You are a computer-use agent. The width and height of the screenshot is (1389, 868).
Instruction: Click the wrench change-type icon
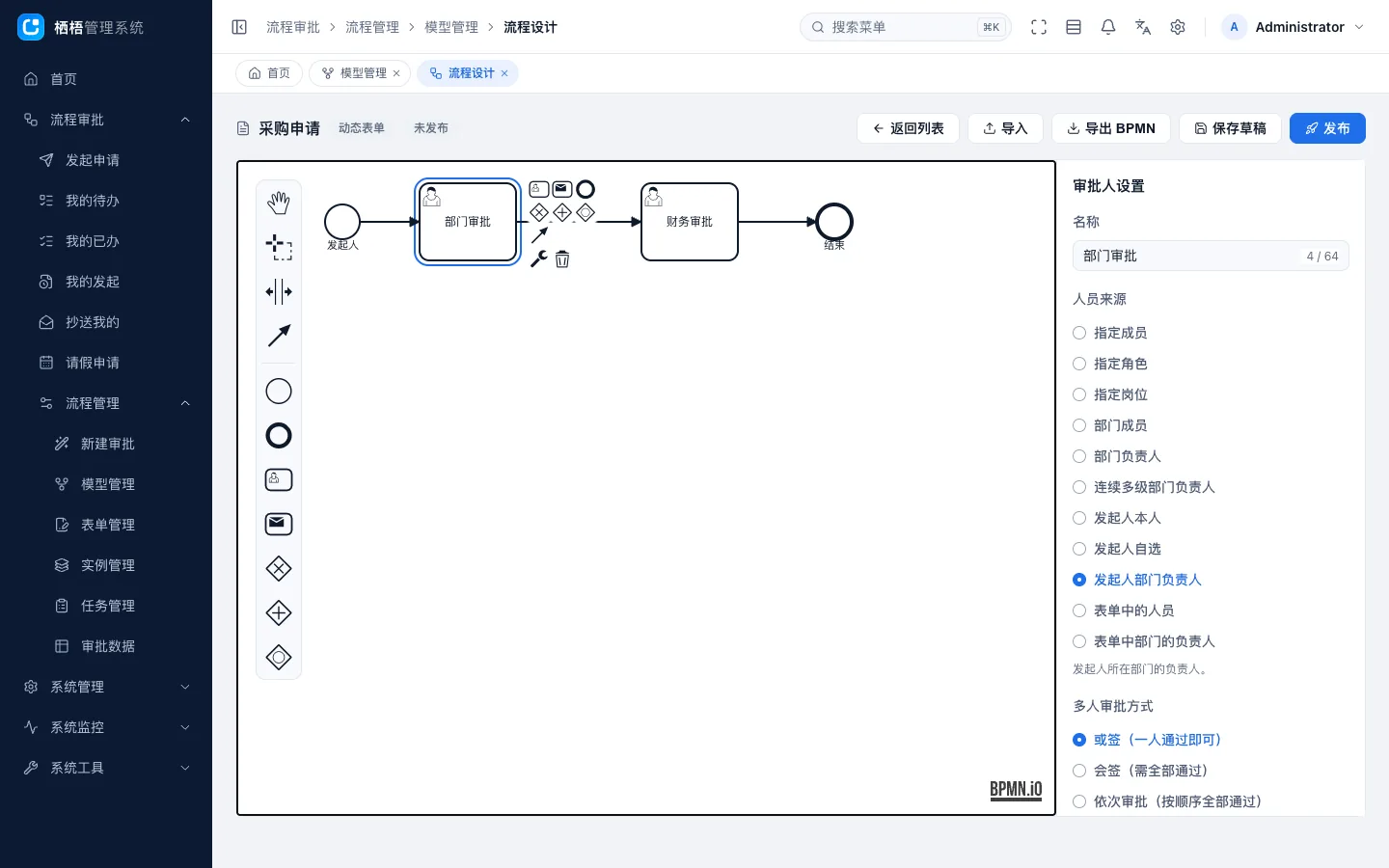tap(539, 258)
